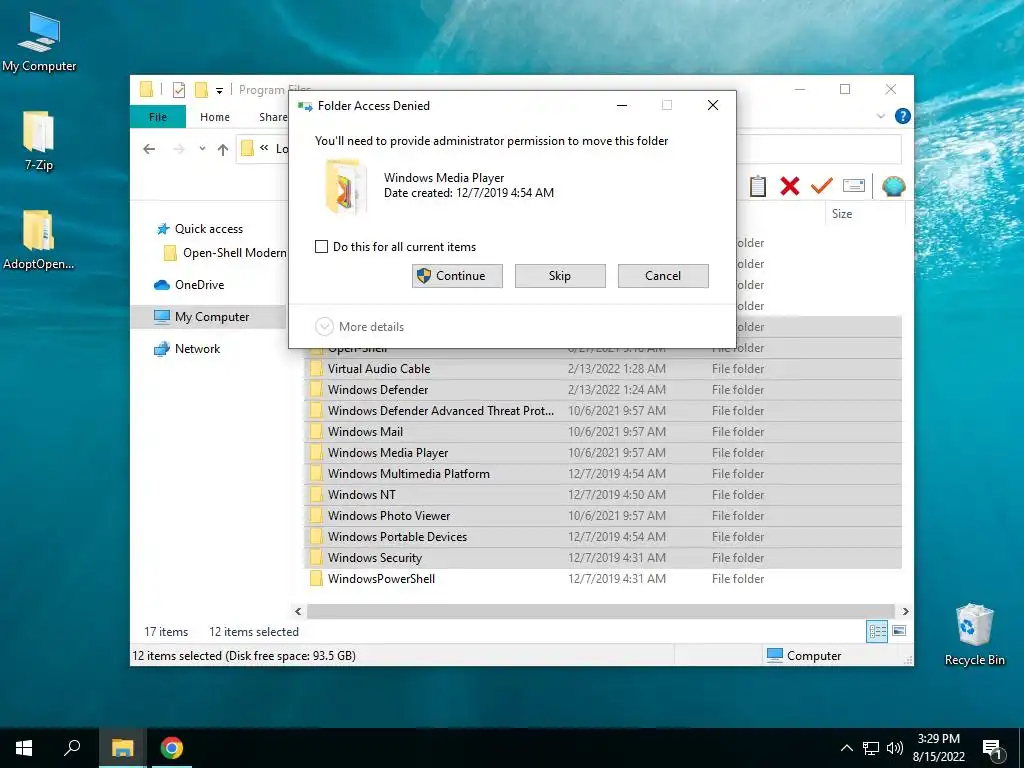Select Windows Defender Advanced Threat Protection folder
The height and width of the screenshot is (768, 1024).
(x=603, y=411)
